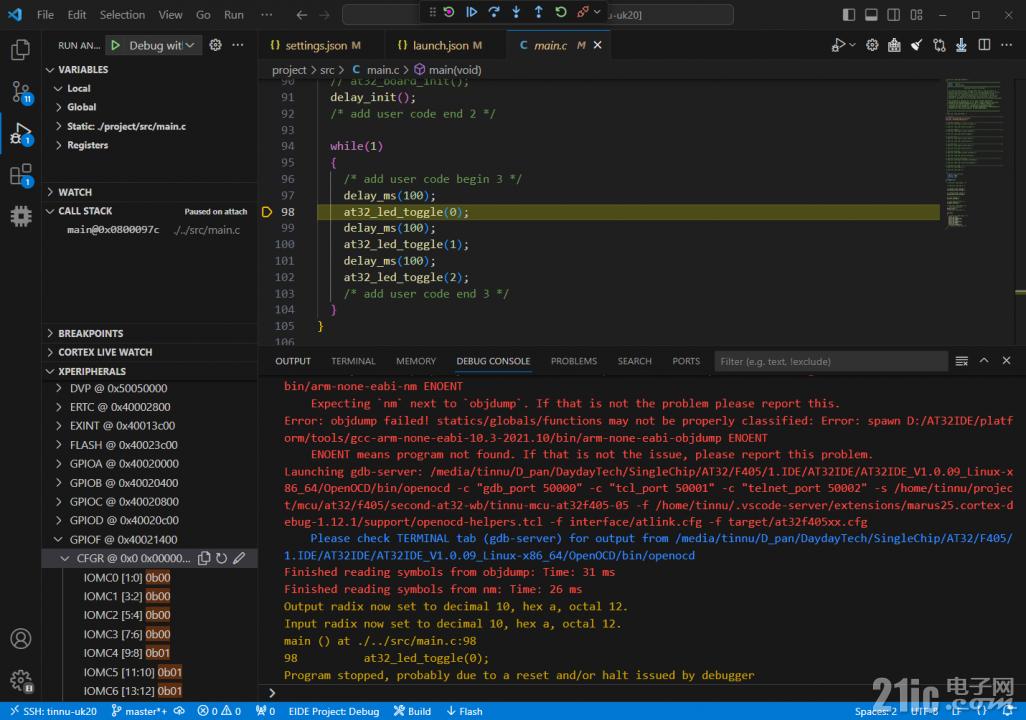Click the Flash button in status bar
The image size is (1026, 720).
click(x=465, y=711)
